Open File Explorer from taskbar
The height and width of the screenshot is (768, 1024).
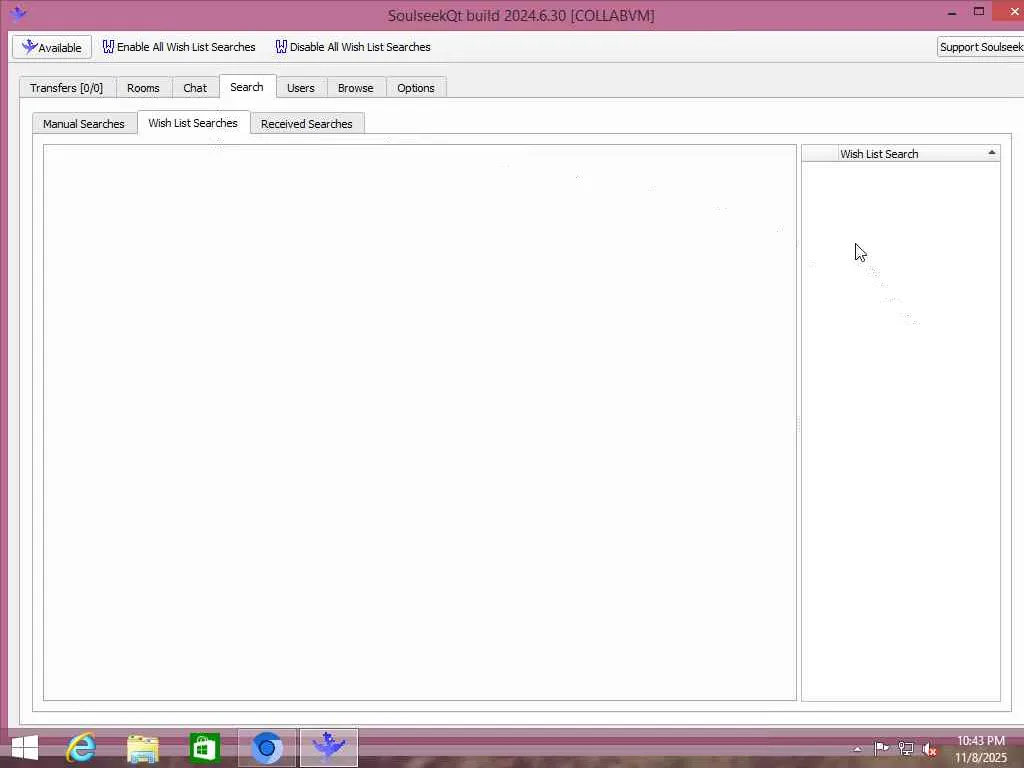coord(142,748)
